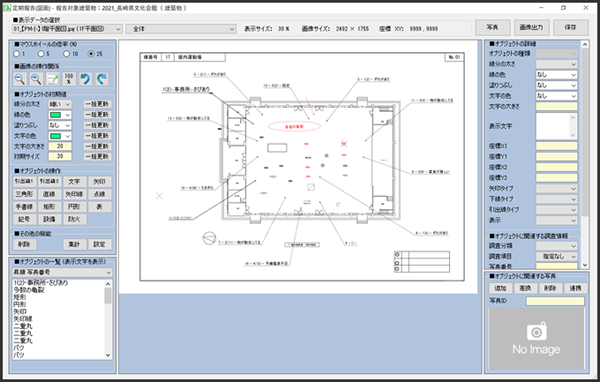Select the 矢印 object tool button
Viewport: 600px width, 382px height.
point(99,181)
